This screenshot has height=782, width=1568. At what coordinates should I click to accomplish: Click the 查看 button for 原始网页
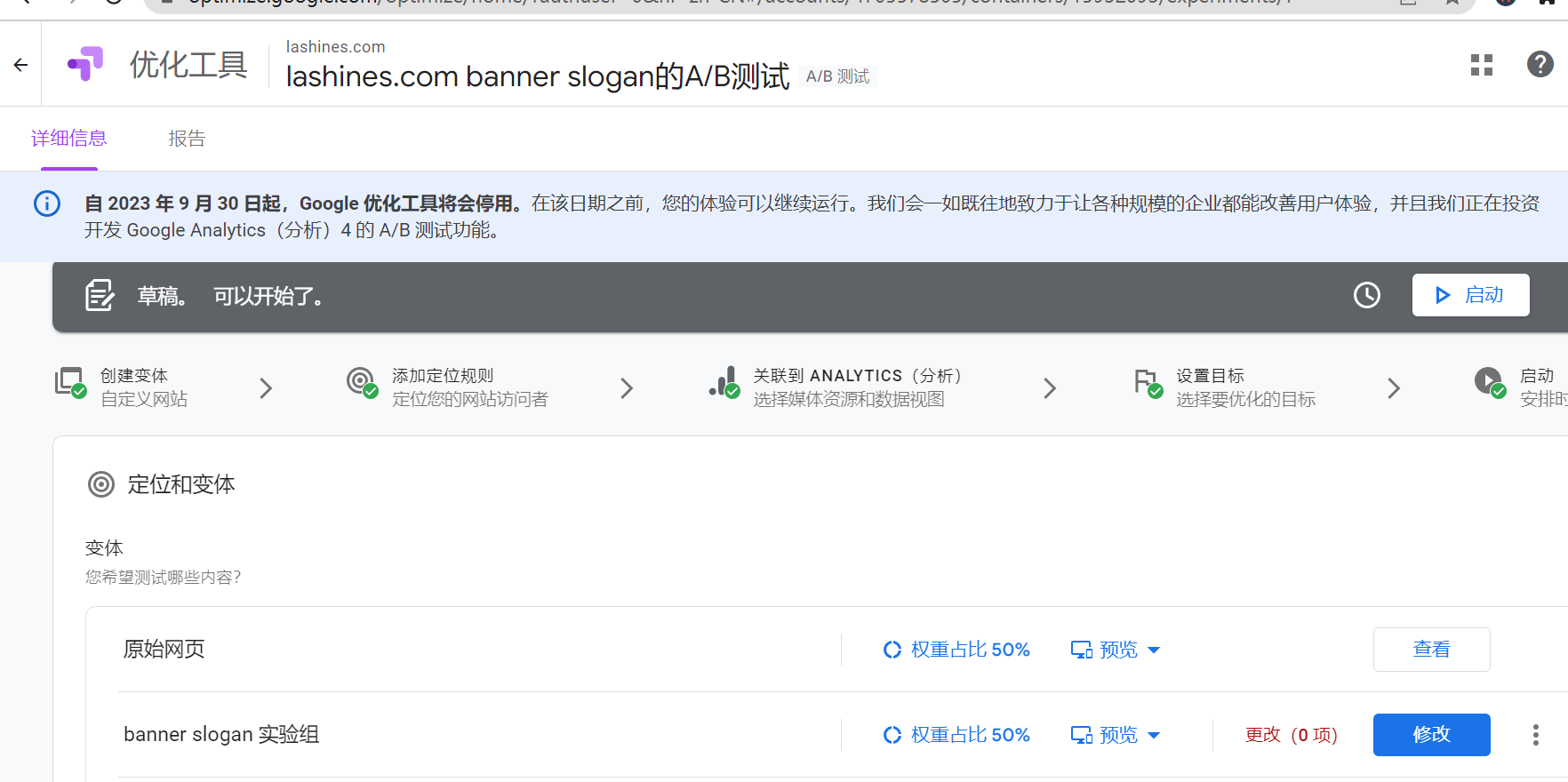click(x=1431, y=650)
